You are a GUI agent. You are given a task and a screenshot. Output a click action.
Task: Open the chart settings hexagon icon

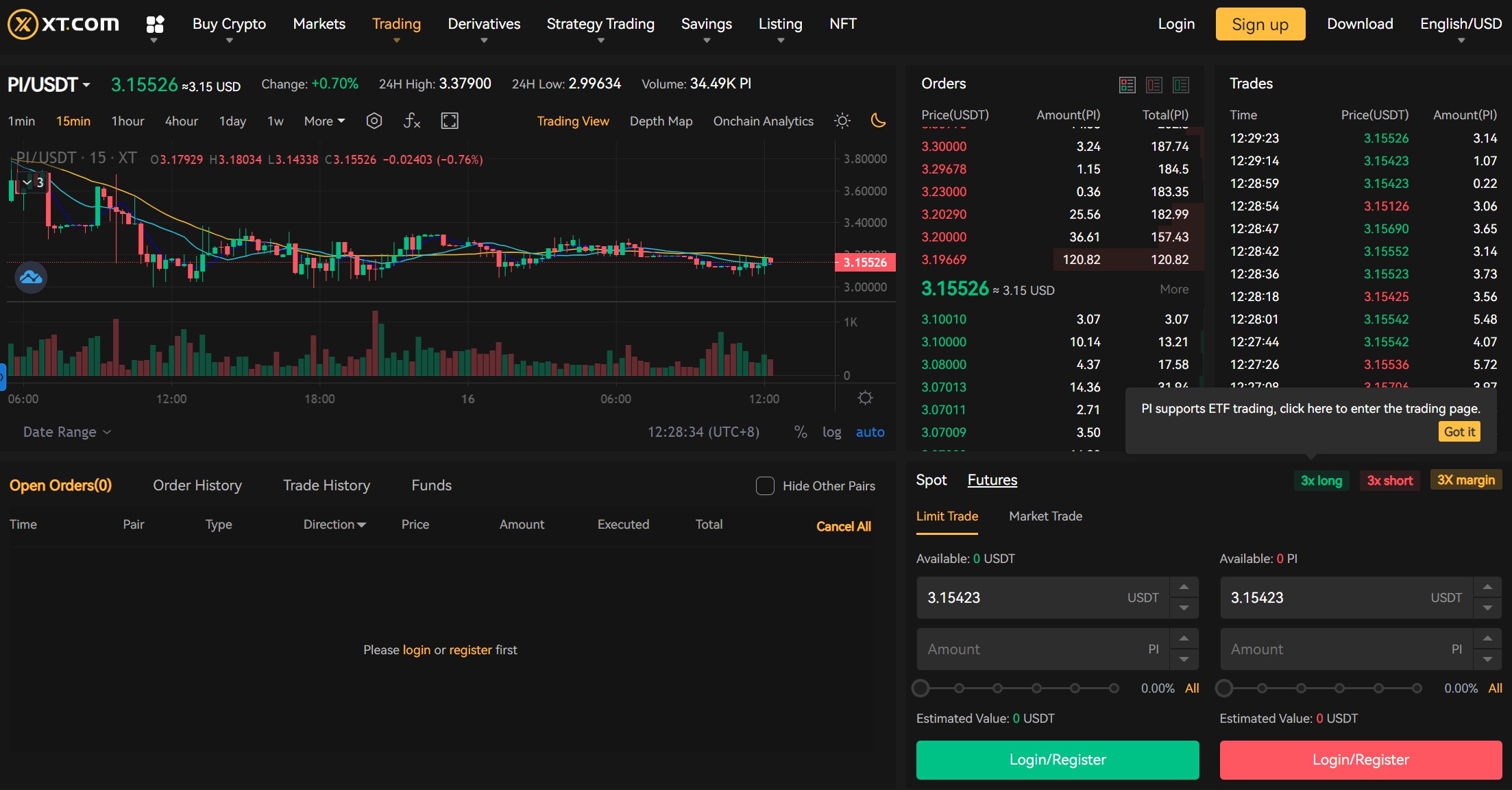374,121
